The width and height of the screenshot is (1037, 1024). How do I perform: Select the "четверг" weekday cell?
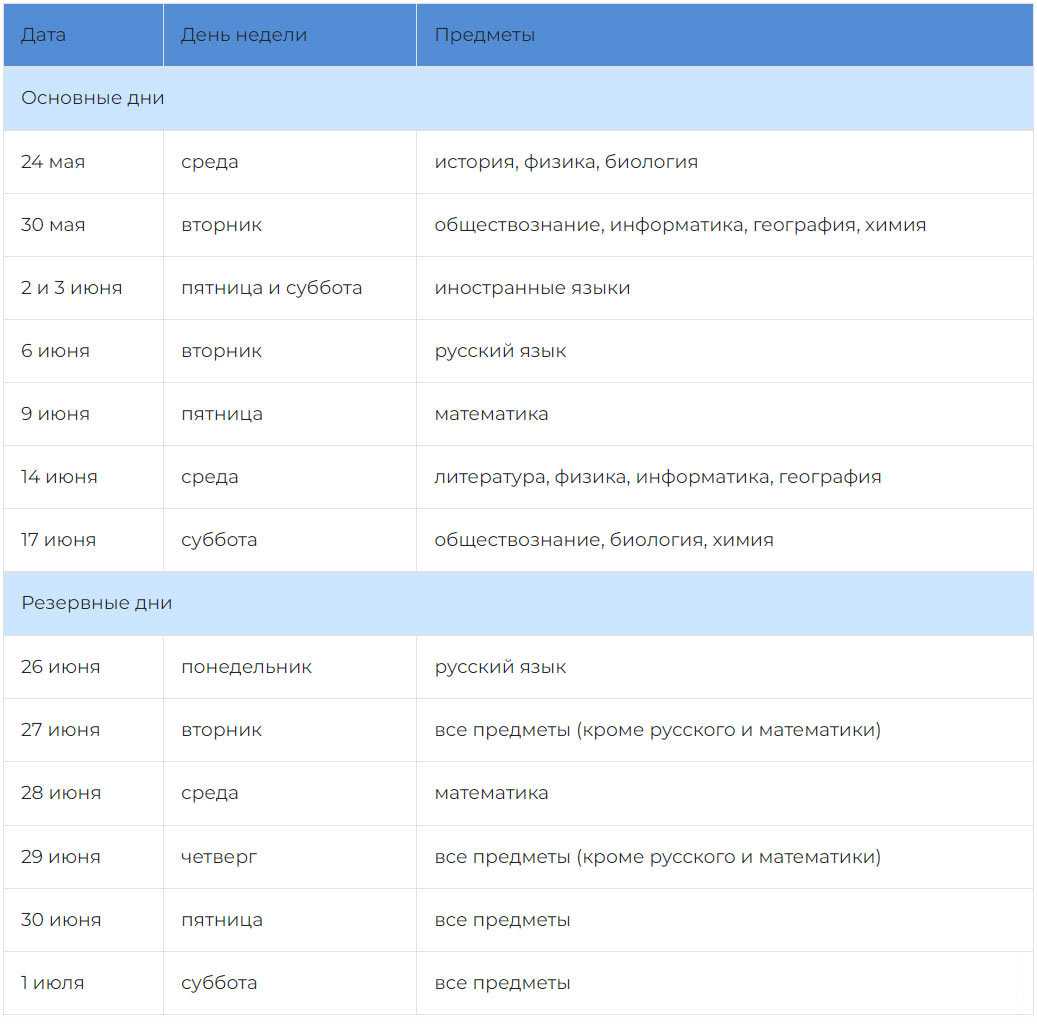(x=219, y=857)
